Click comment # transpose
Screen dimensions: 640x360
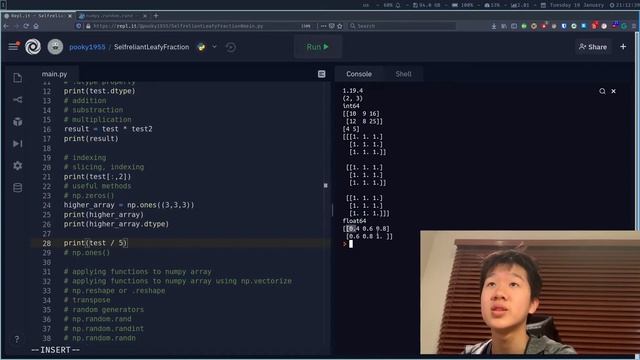click(87, 300)
